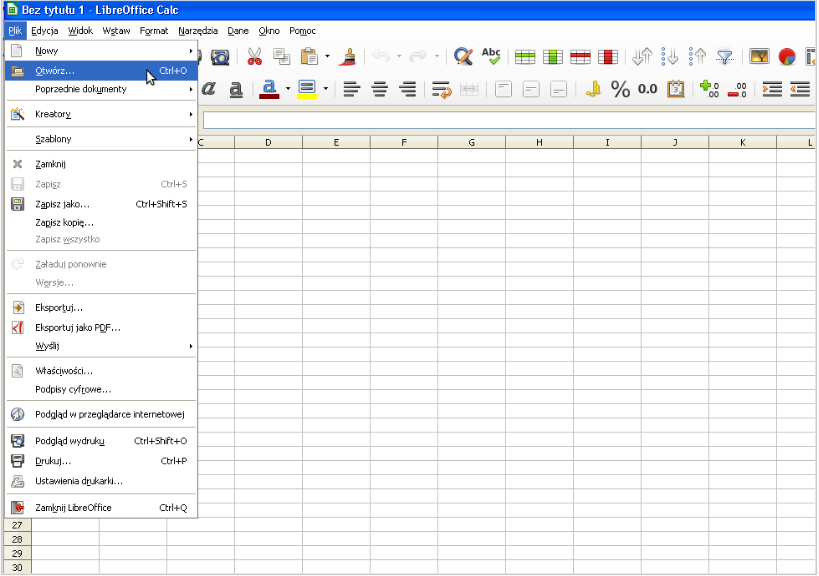Choose Drukuj... menu entry
This screenshot has height=576, width=819.
(x=101, y=461)
